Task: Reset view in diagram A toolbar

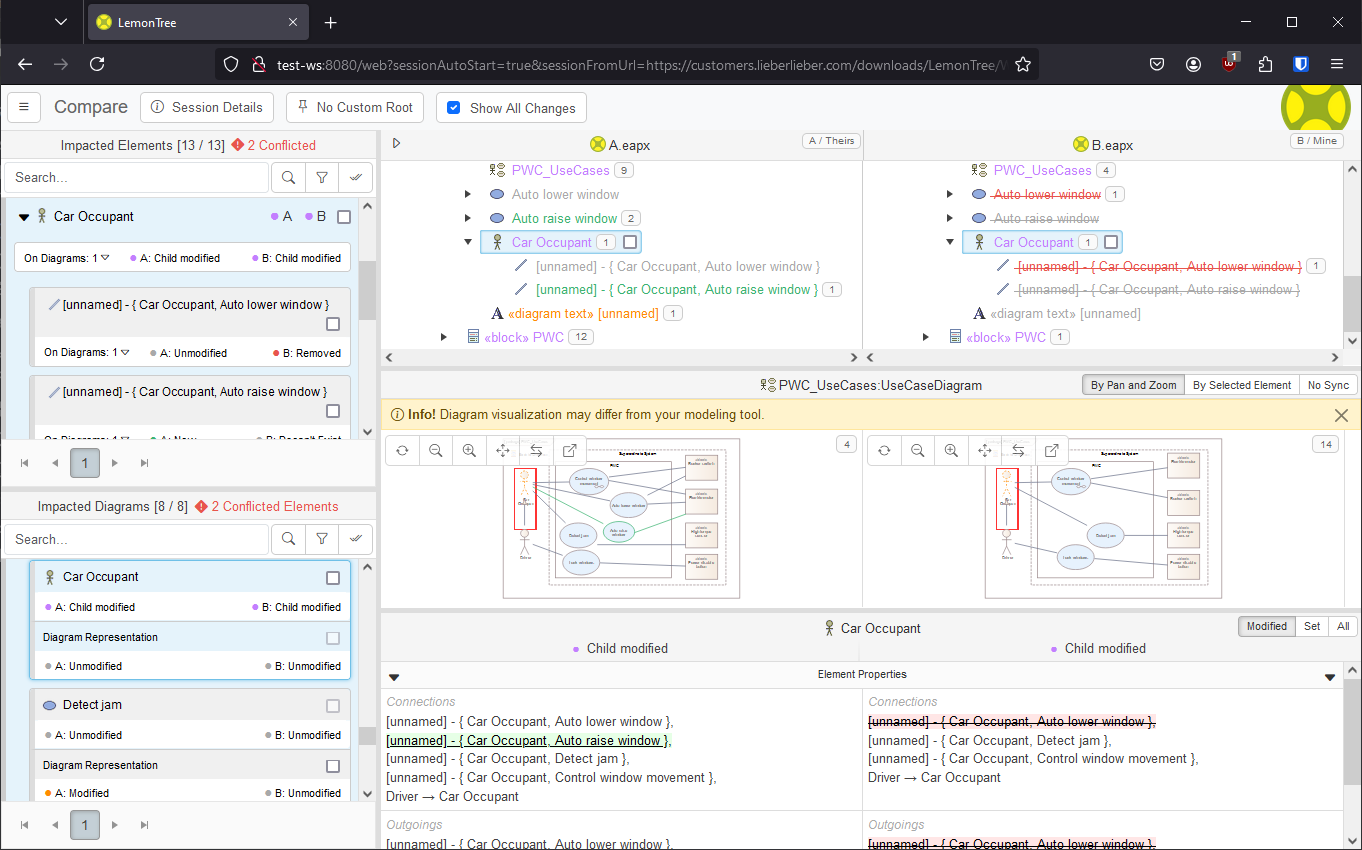Action: [x=402, y=450]
